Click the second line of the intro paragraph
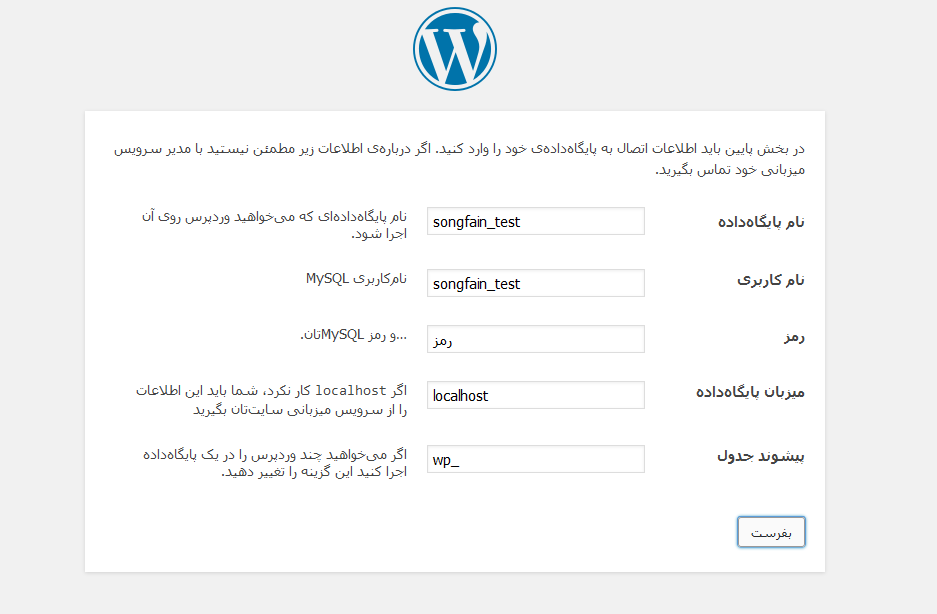 (730, 170)
